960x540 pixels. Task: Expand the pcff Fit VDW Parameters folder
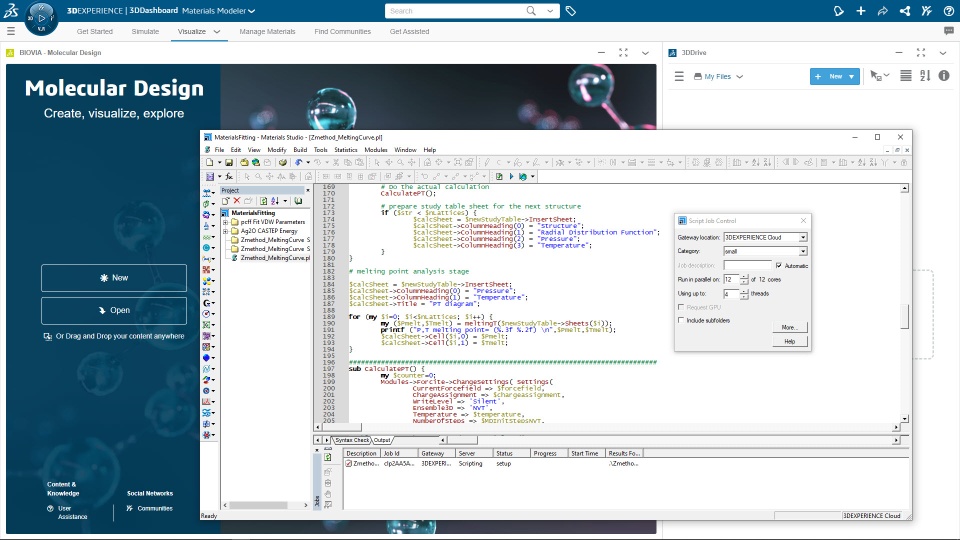225,222
